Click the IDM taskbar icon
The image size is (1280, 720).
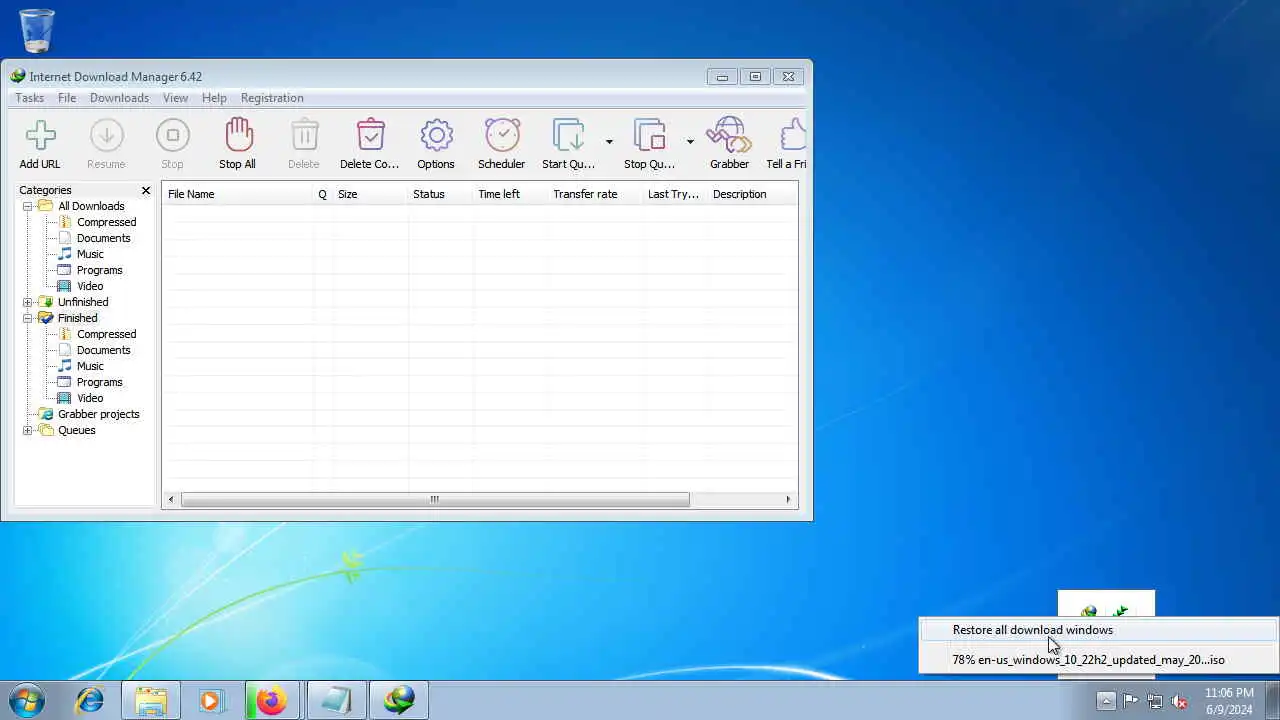[x=399, y=700]
